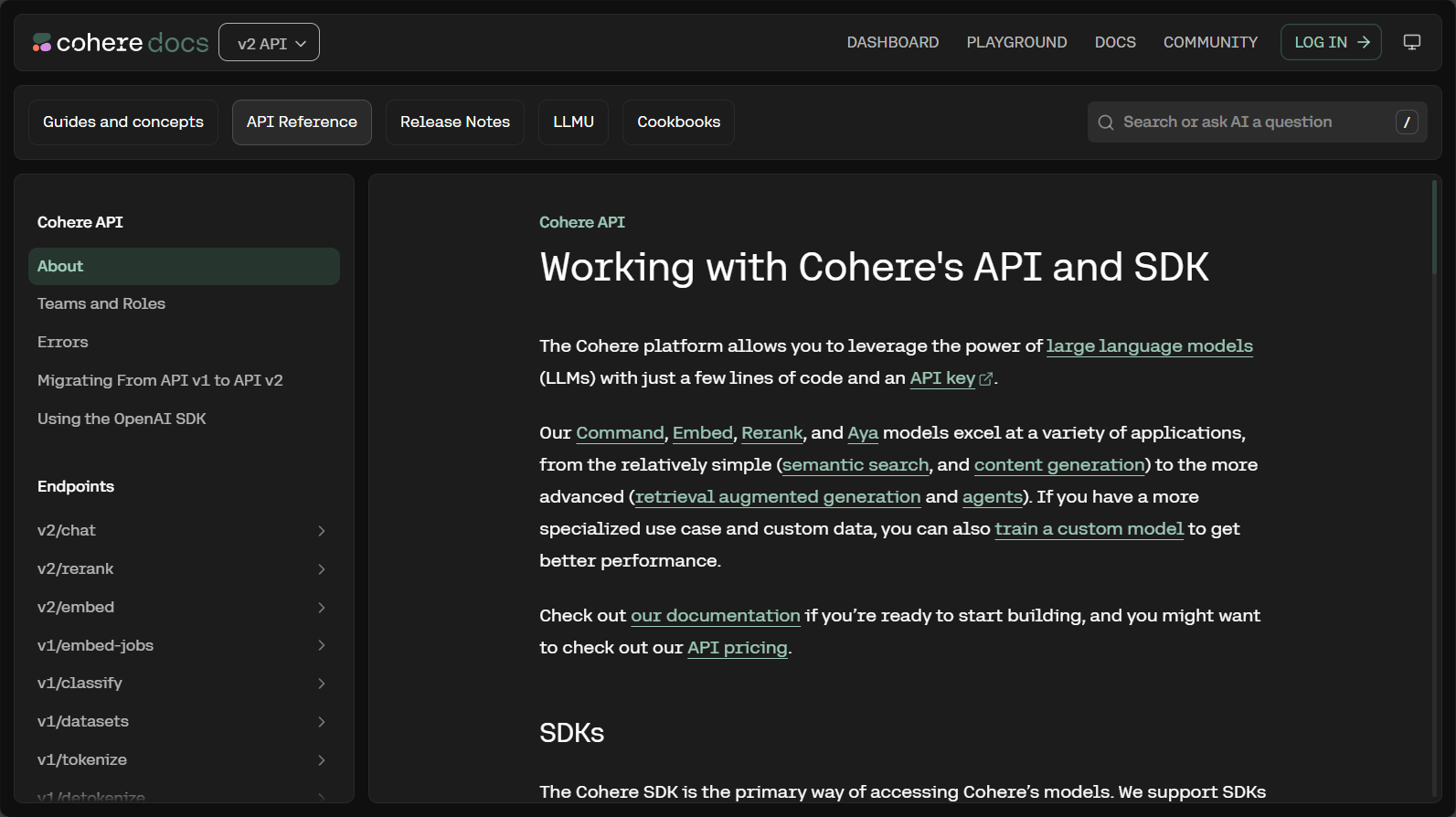Follow the API key link
Image resolution: width=1456 pixels, height=817 pixels.
click(942, 378)
